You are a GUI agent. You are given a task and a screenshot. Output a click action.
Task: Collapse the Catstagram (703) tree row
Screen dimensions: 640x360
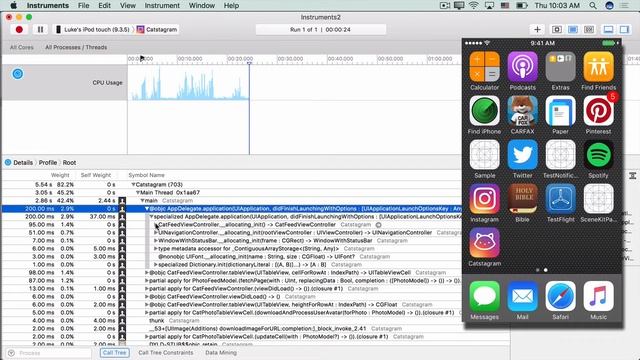click(x=133, y=185)
